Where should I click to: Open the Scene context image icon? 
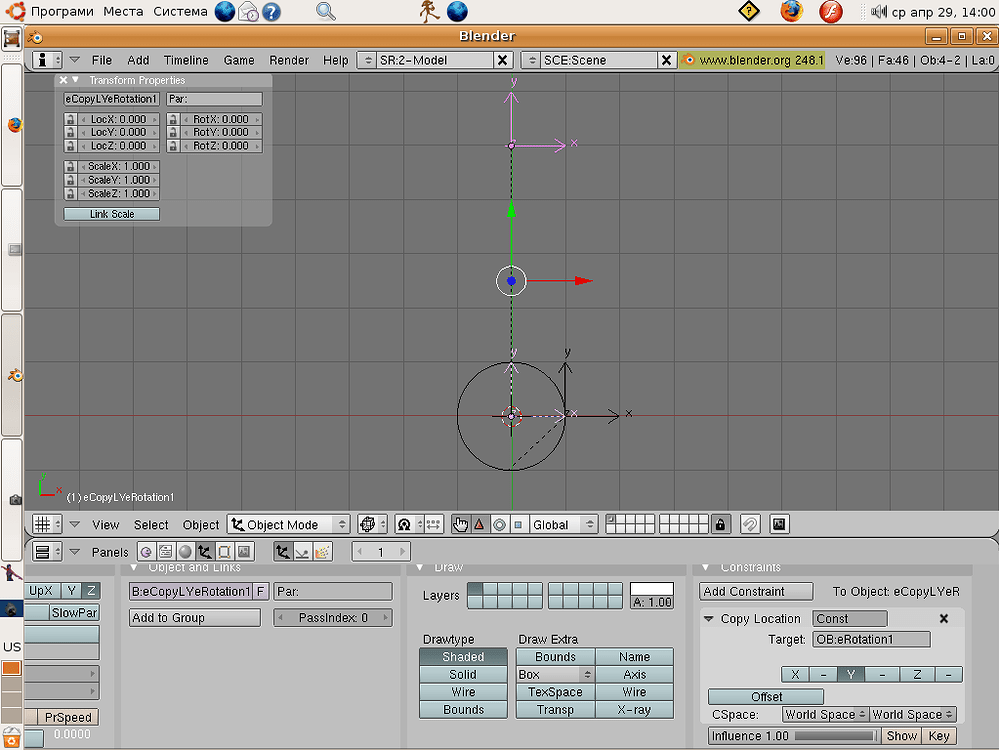coord(244,552)
